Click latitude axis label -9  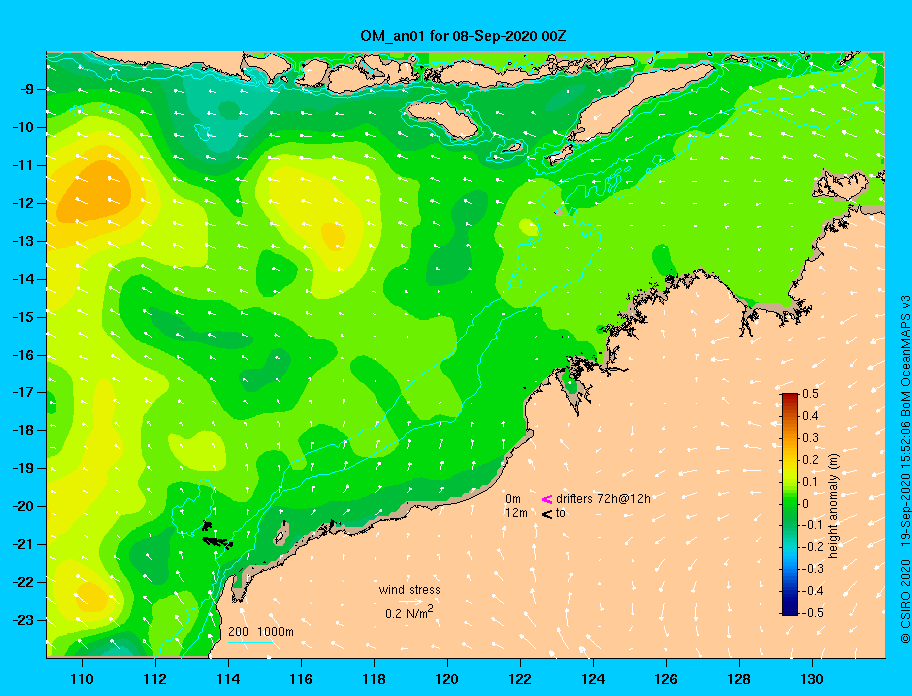click(x=27, y=90)
